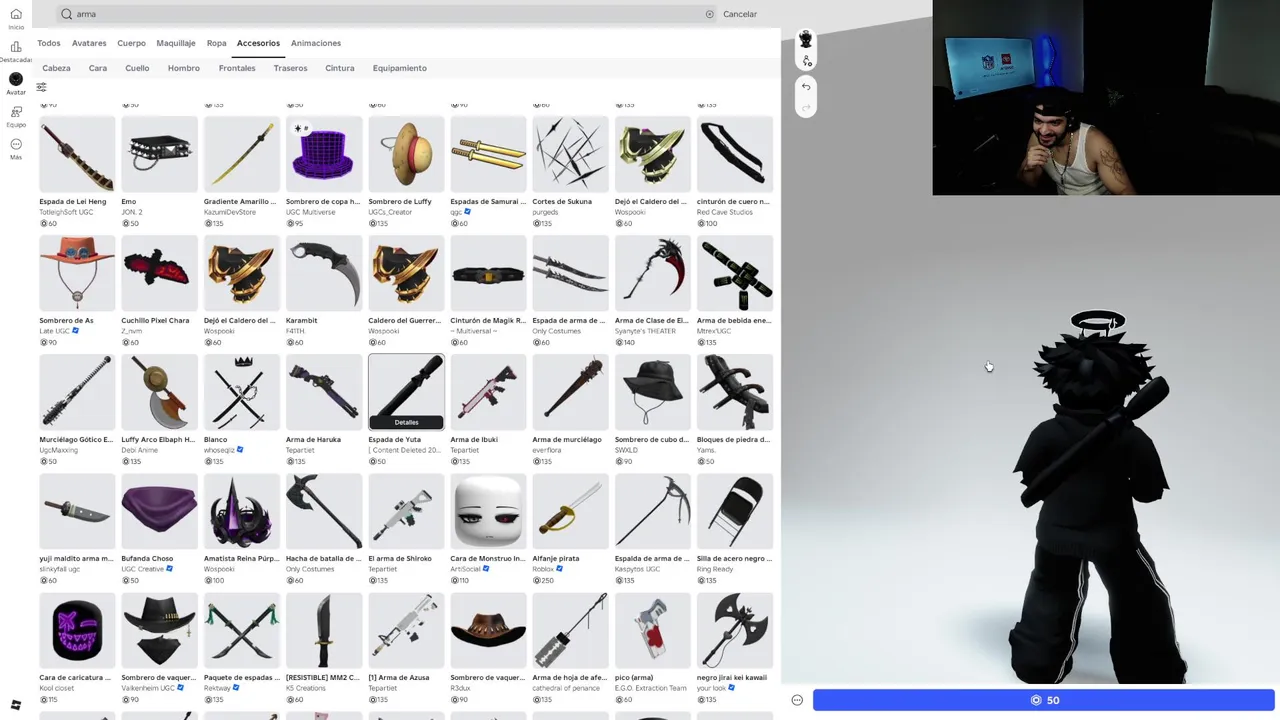1280x720 pixels.
Task: Select the Espada de Lei Heng item
Action: (78, 154)
